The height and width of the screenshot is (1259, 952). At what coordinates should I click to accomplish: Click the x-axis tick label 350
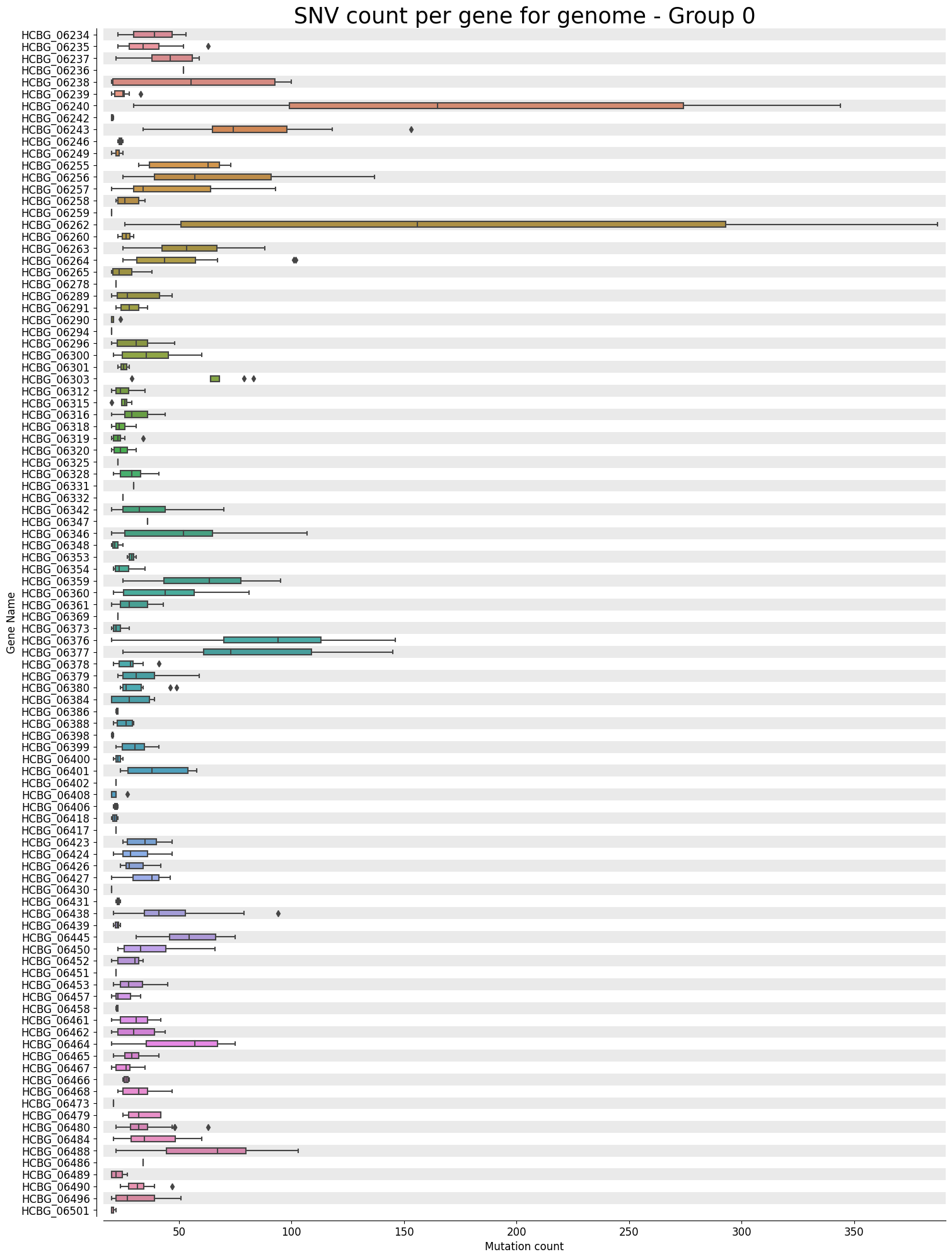pos(854,1232)
